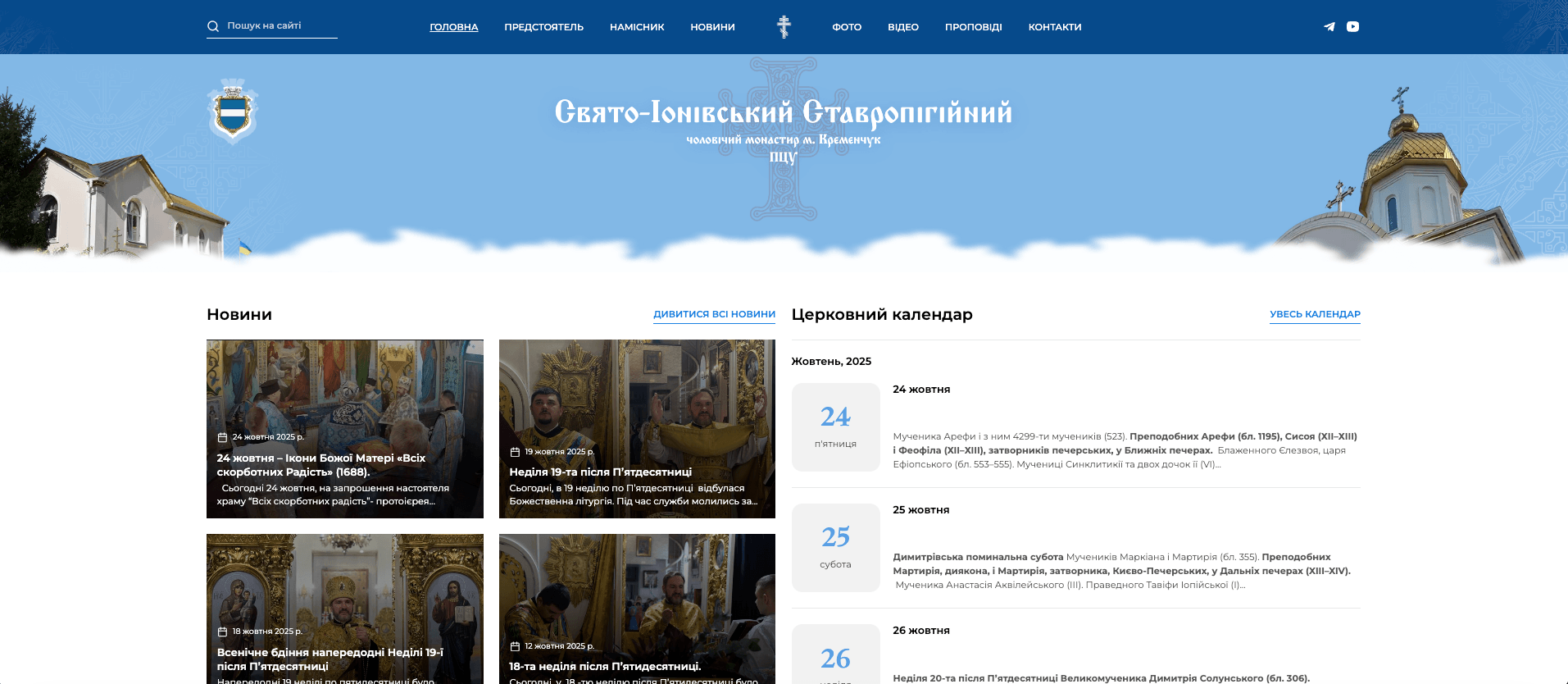Go to ГОЛОВНА menu item
The image size is (1568, 684).
[x=454, y=27]
